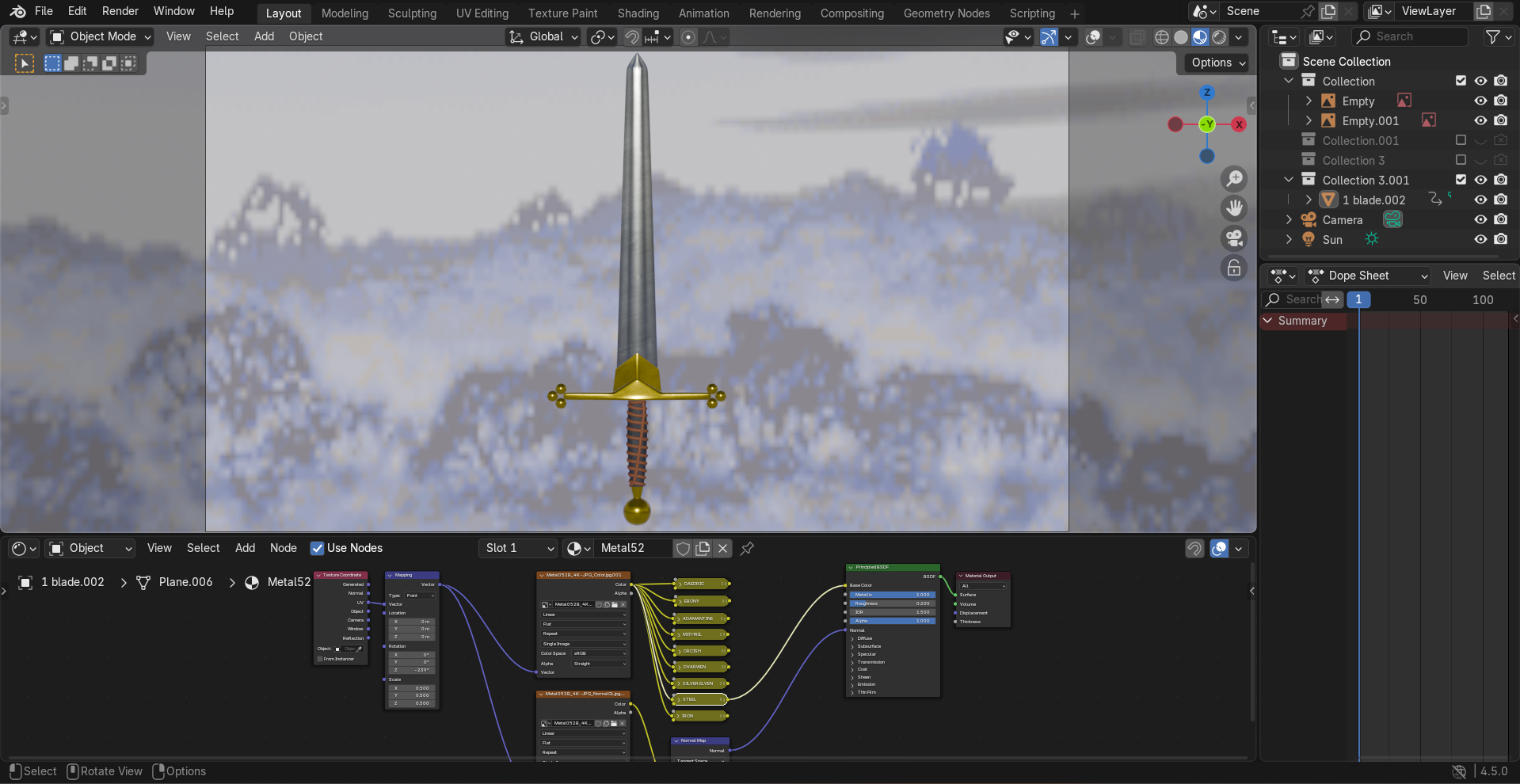This screenshot has height=784, width=1520.
Task: Click the Zoom magnifier icon in viewport
Action: tap(1234, 179)
